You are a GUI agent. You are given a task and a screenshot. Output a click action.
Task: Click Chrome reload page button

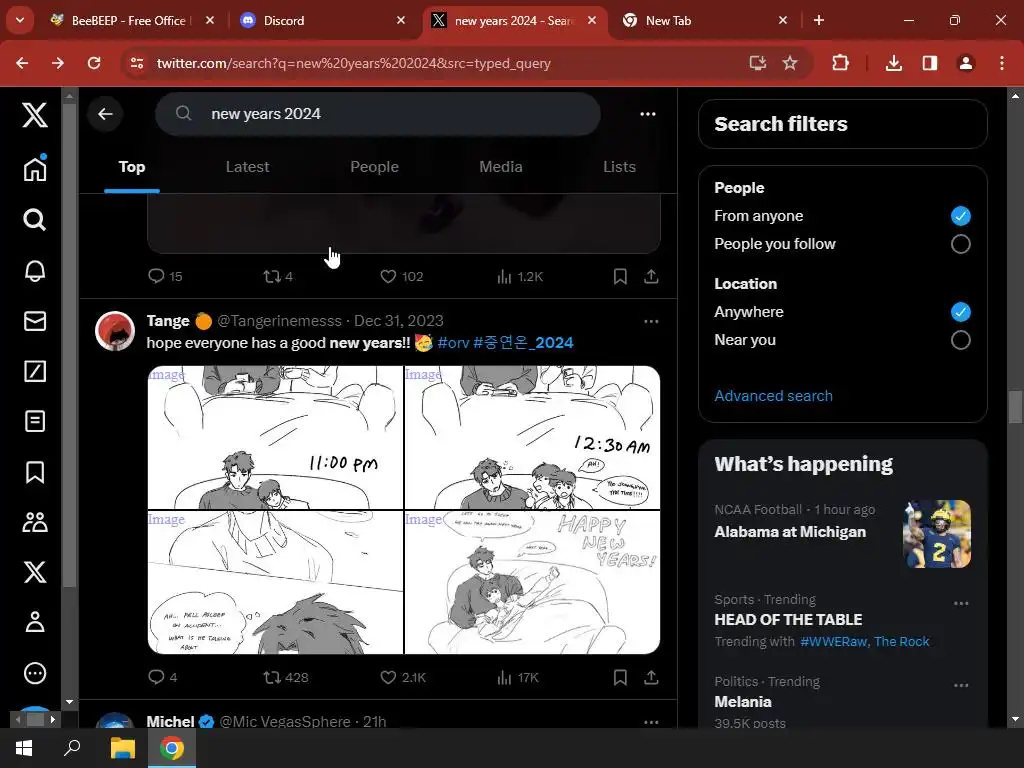(94, 63)
